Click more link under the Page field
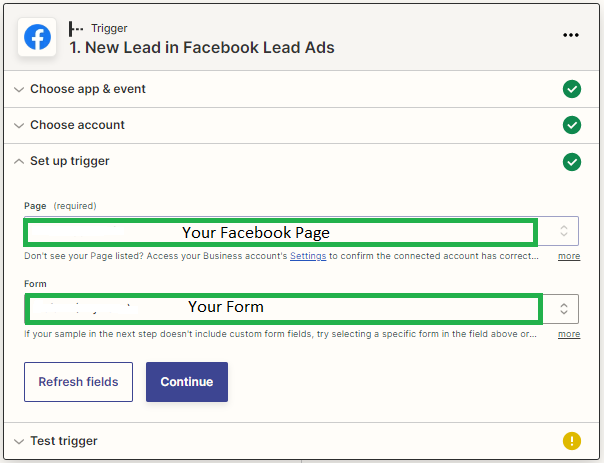This screenshot has width=605, height=464. 569,256
